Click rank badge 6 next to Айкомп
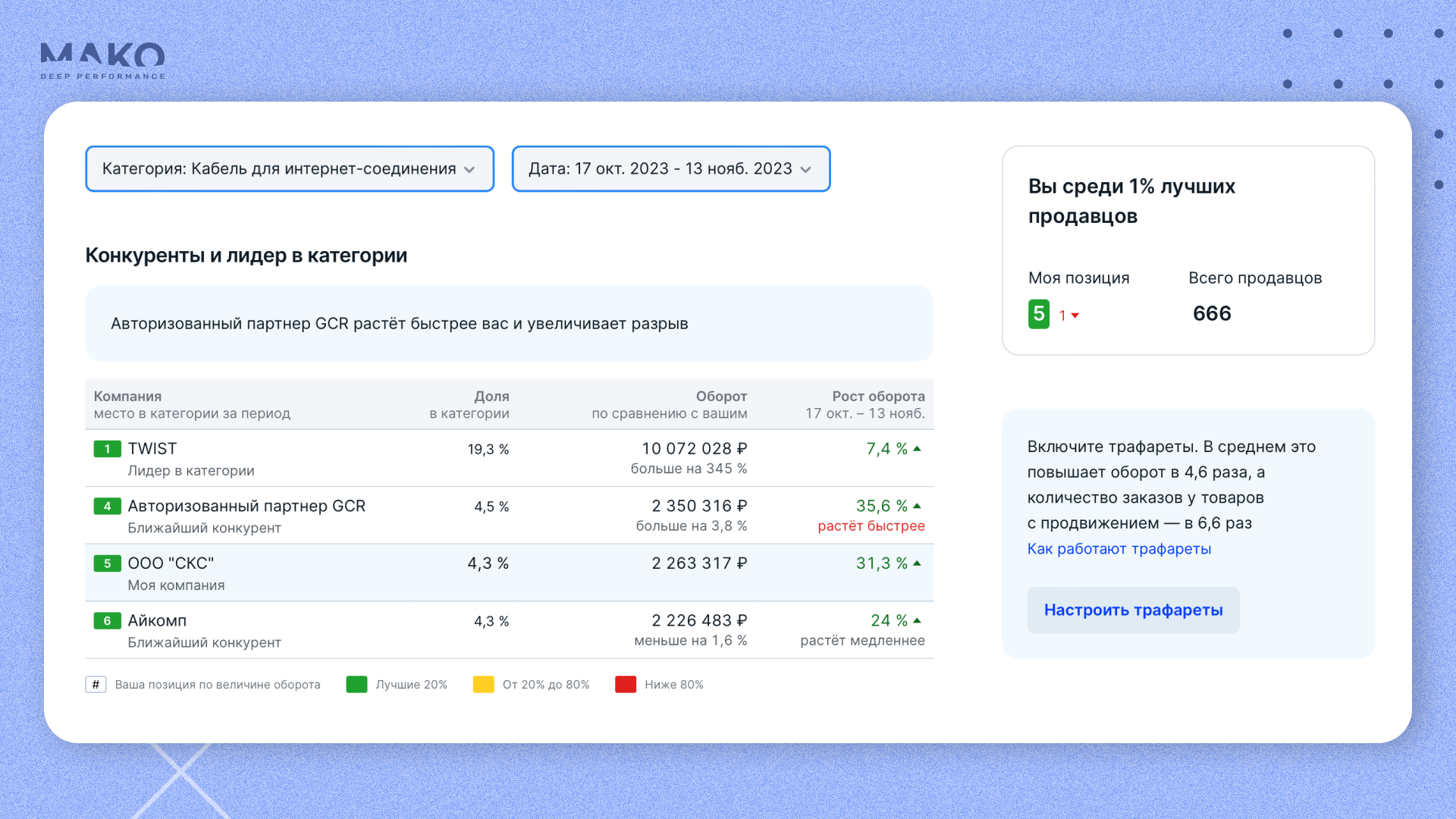This screenshot has width=1456, height=819. [x=107, y=621]
